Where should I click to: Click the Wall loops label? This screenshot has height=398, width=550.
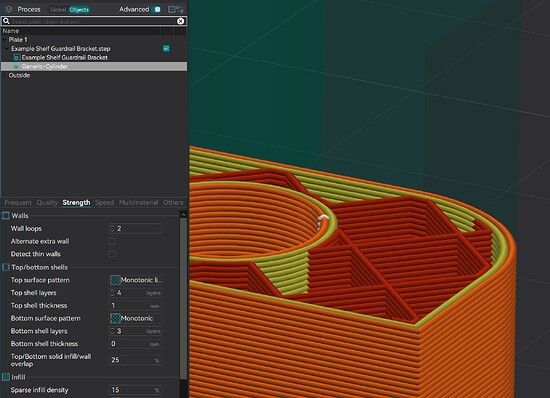(x=26, y=229)
